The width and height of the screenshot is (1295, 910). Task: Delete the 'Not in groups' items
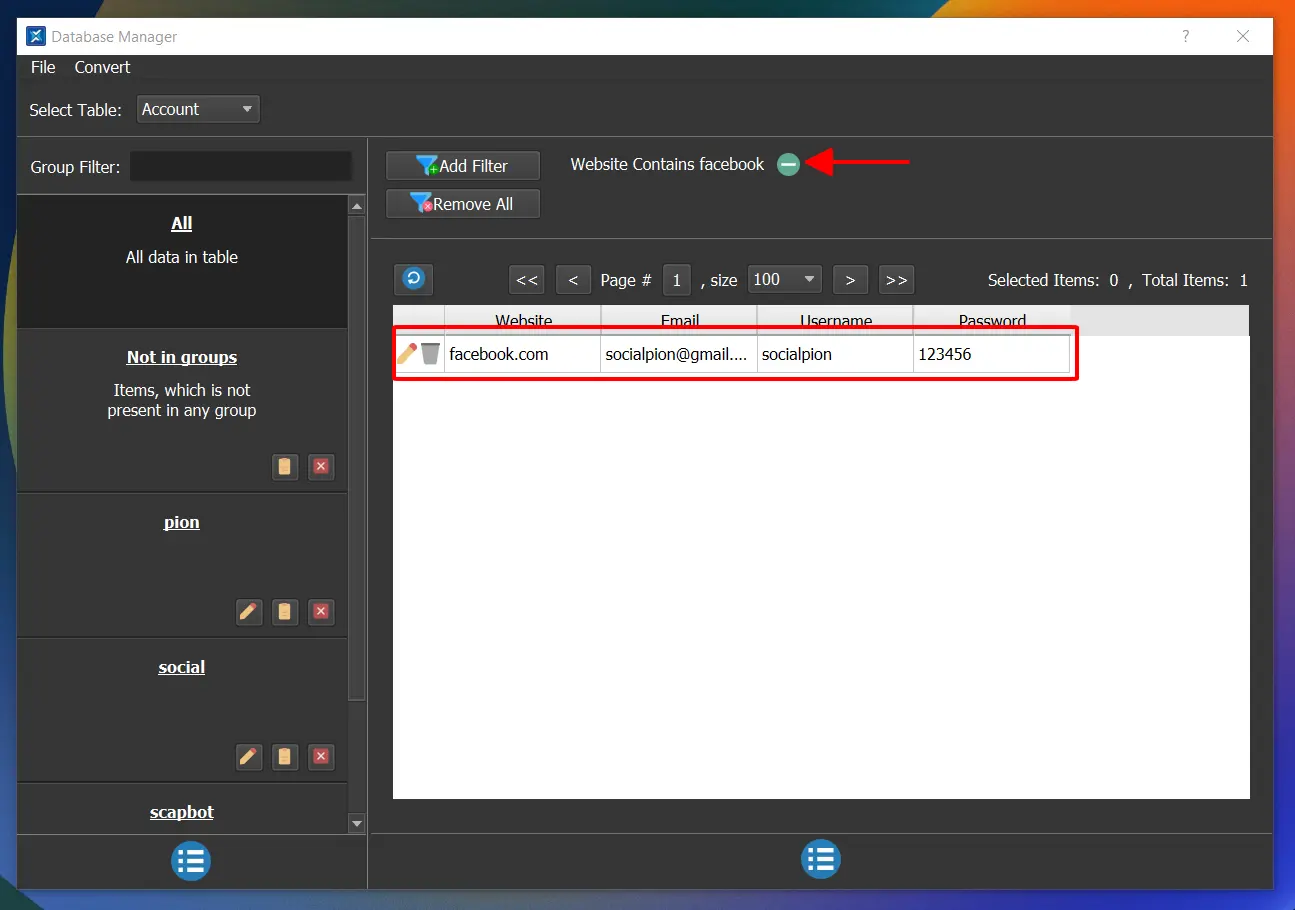click(321, 466)
